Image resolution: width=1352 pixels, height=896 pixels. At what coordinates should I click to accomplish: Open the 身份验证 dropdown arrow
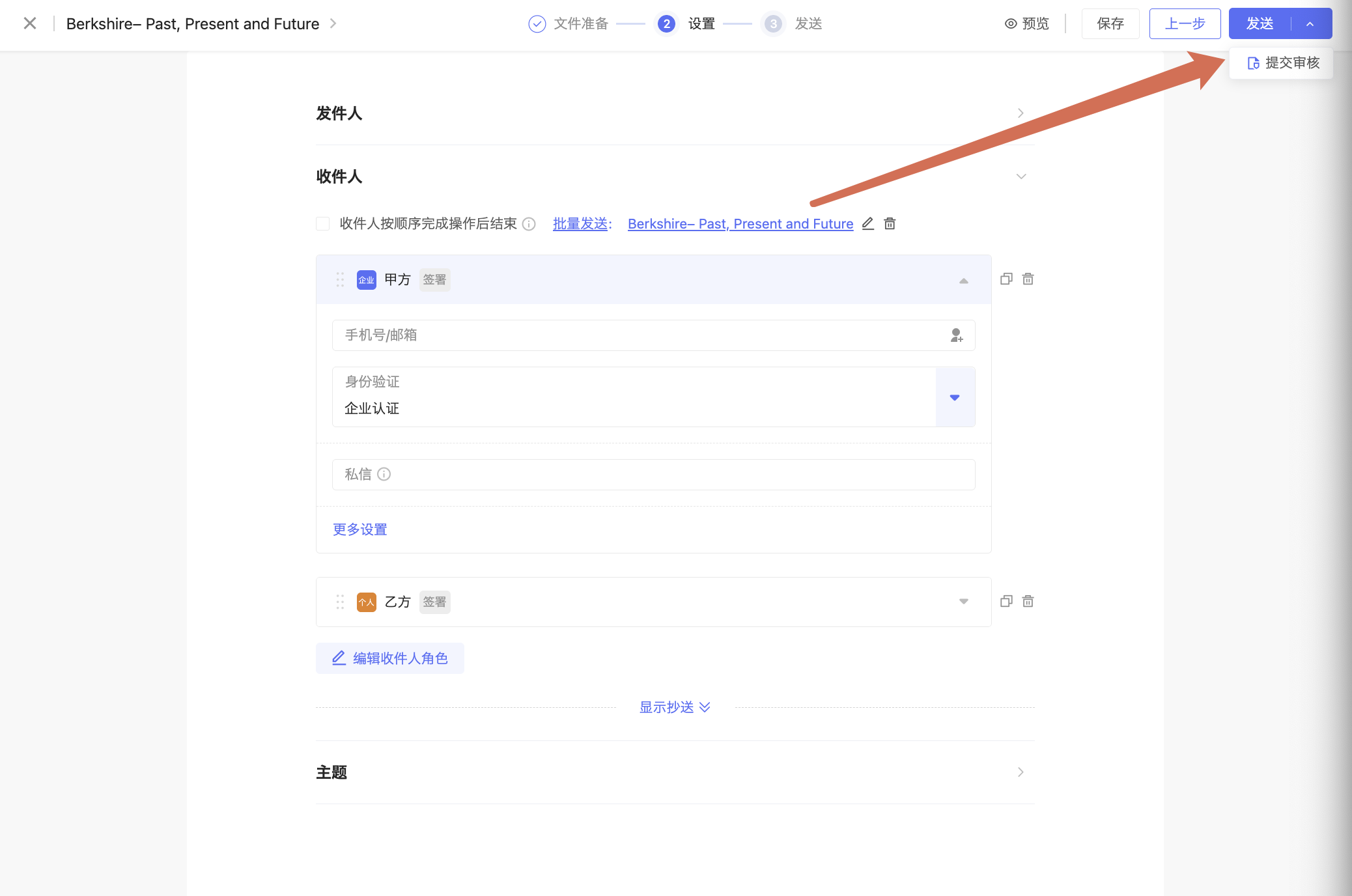point(955,397)
